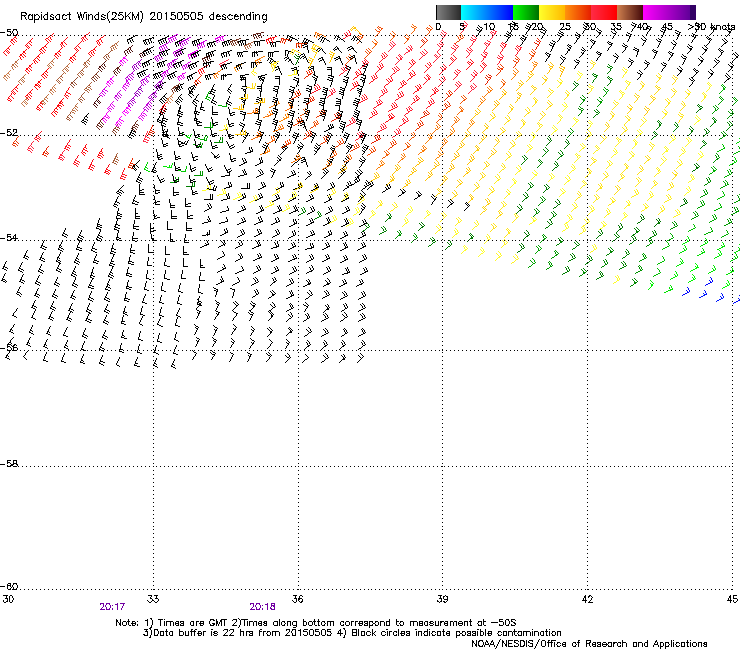
Task: Click the 'NOAA/NESDIS/Office of Research and Applications' credit
Action: (x=589, y=644)
